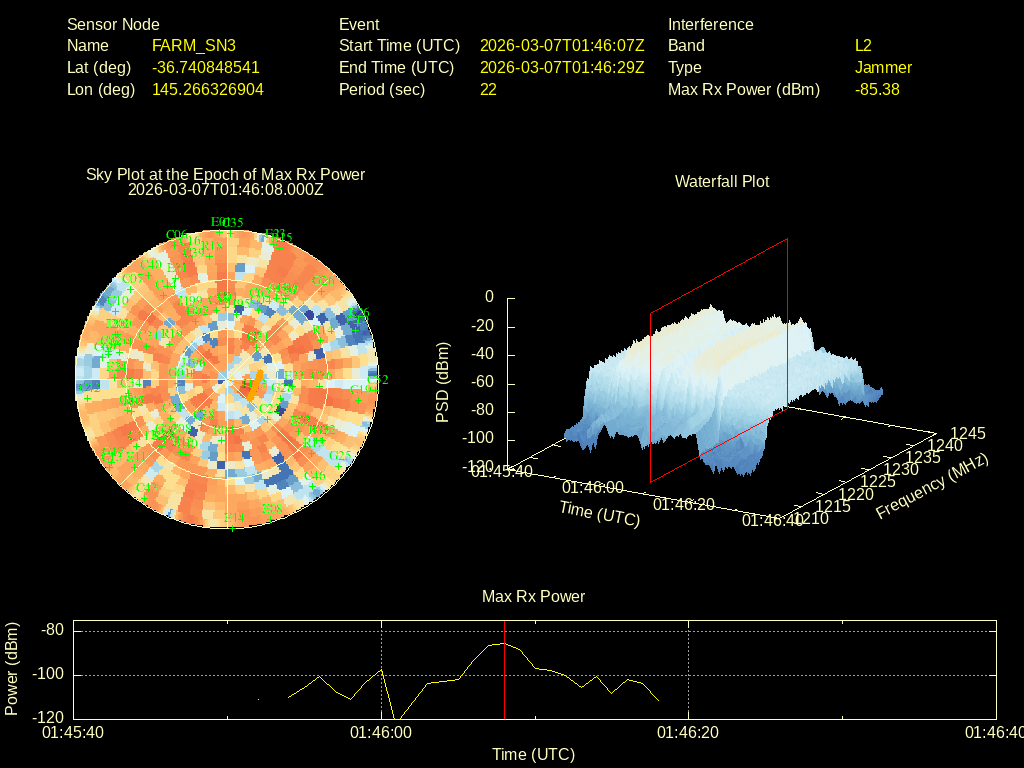The image size is (1024, 768).
Task: Click the Start Time value 01:46:07Z
Action: click(562, 45)
